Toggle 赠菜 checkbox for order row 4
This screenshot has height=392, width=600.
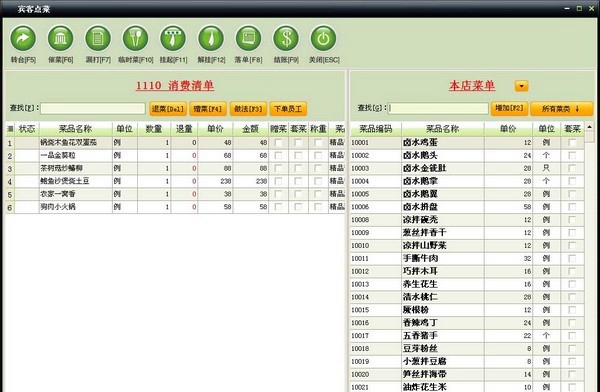[279, 181]
